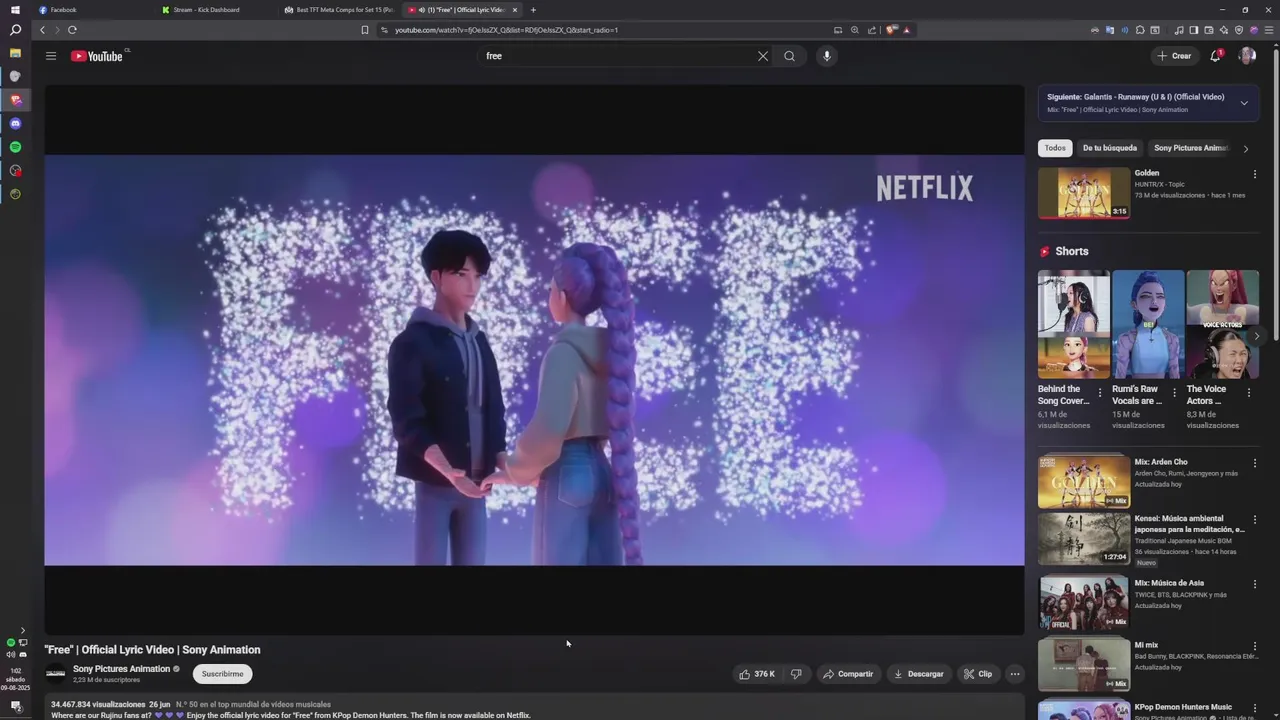Go back with the browser arrow
The height and width of the screenshot is (720, 1280).
coord(42,30)
